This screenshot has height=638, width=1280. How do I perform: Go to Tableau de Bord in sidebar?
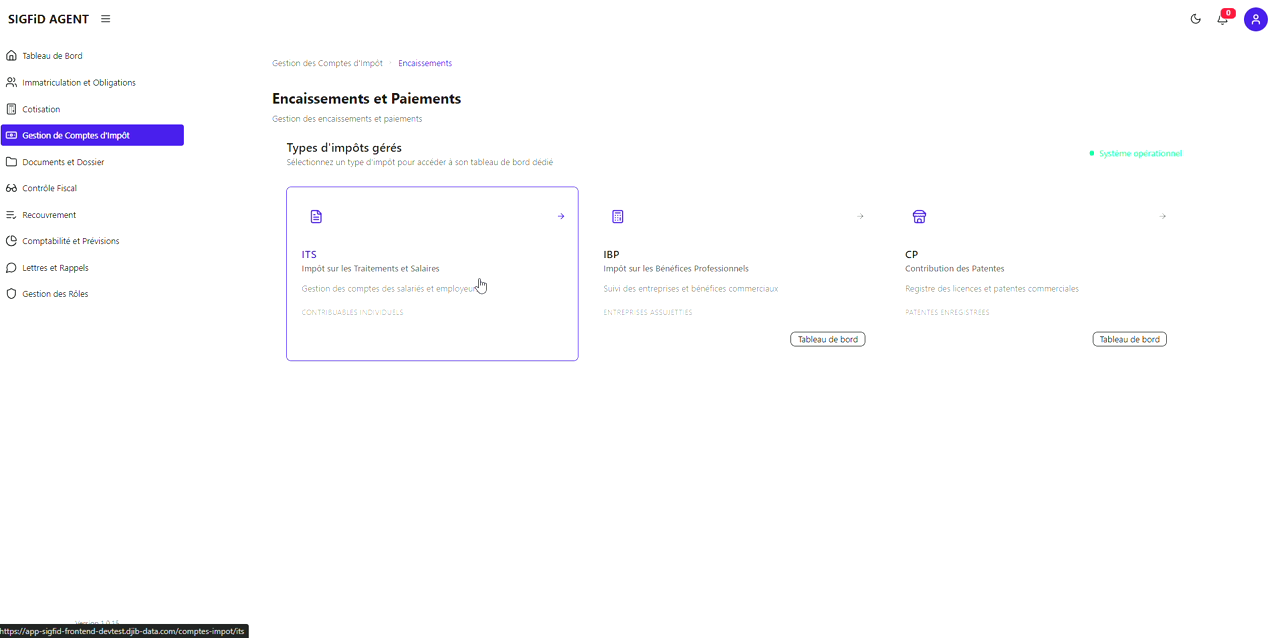[x=52, y=56]
